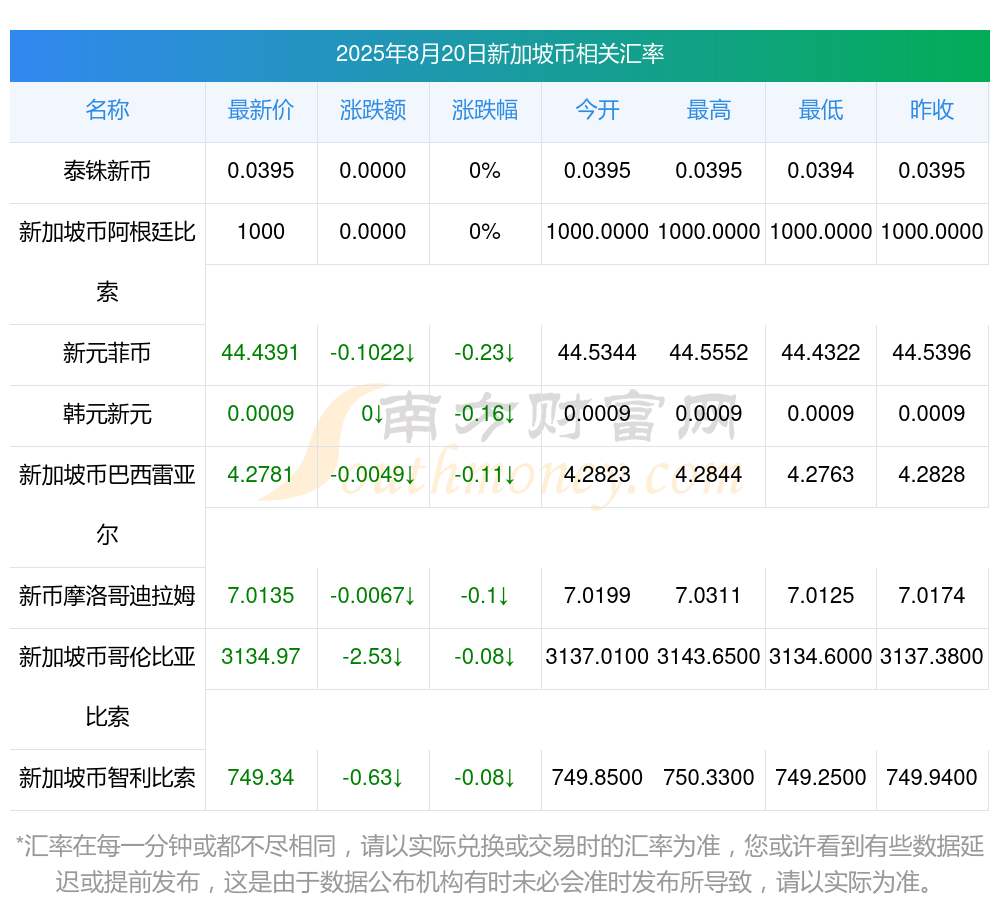Click latest price 3134.97
This screenshot has width=1000, height=913.
(x=260, y=656)
